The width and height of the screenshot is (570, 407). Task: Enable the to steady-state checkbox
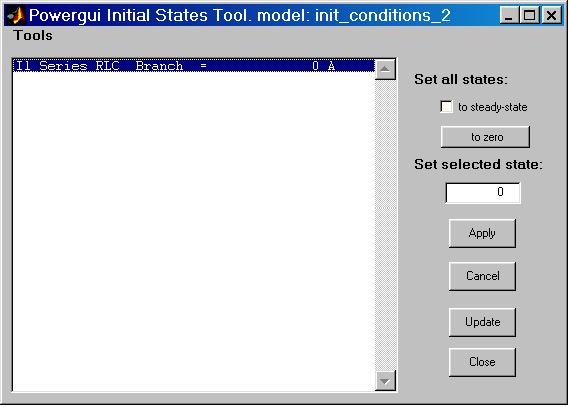coord(446,107)
